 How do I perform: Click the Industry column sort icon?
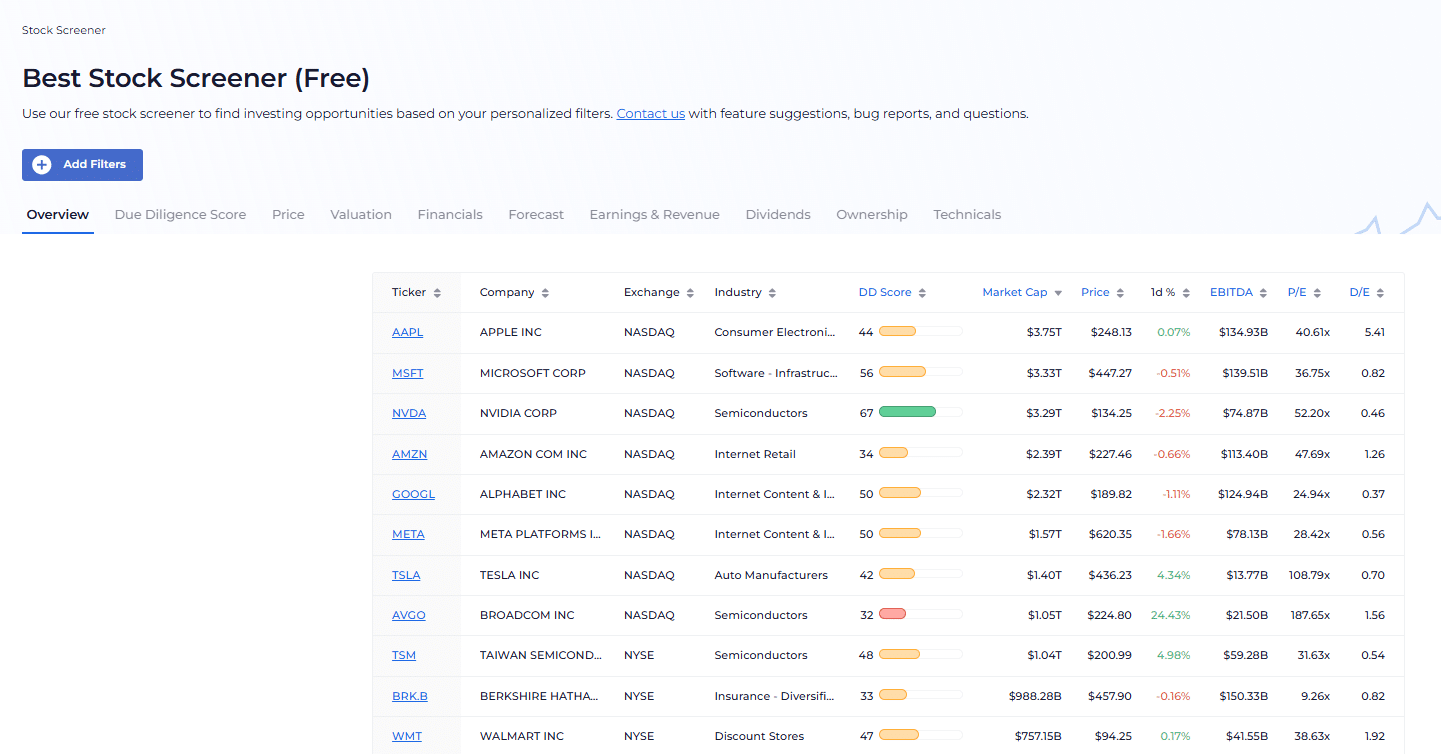[x=773, y=293]
